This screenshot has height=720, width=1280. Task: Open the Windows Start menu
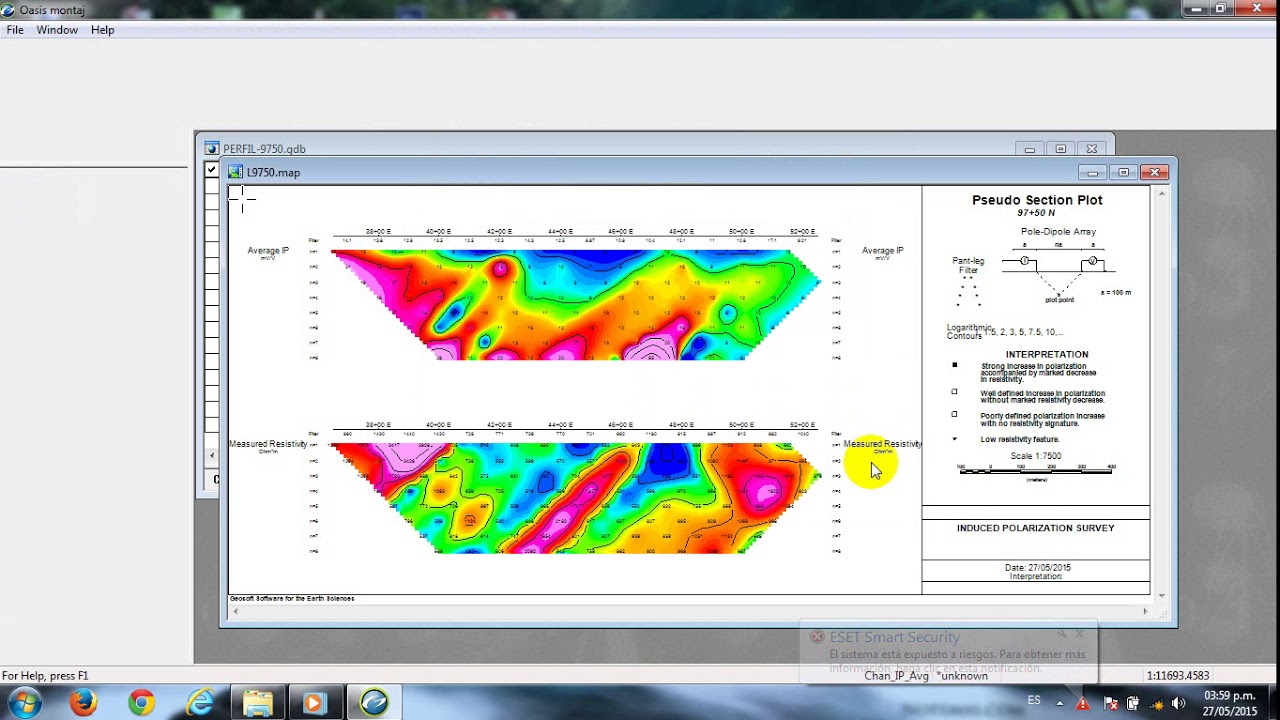(x=25, y=703)
